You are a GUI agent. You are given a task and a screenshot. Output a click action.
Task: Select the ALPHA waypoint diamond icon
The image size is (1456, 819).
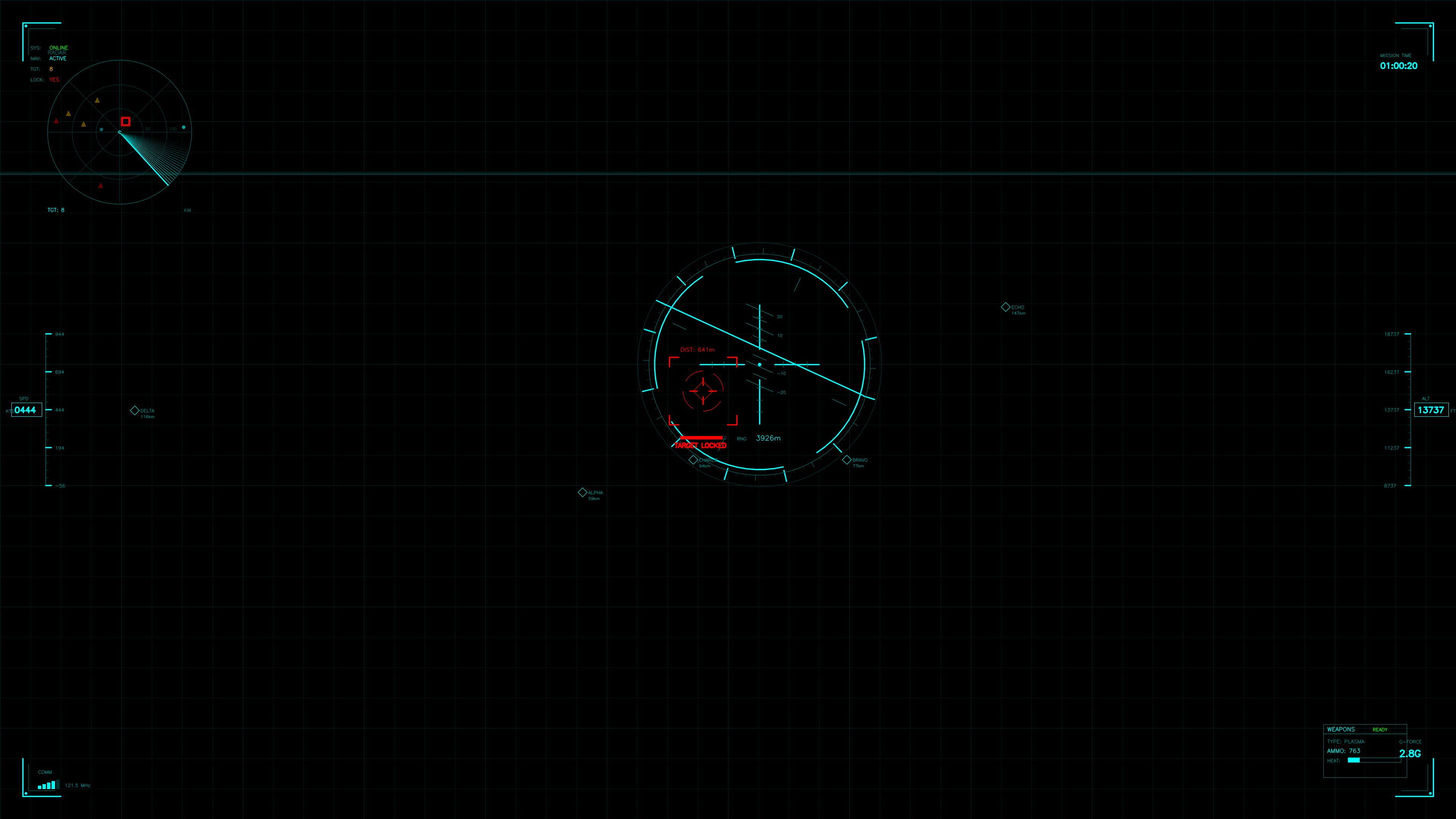583,492
